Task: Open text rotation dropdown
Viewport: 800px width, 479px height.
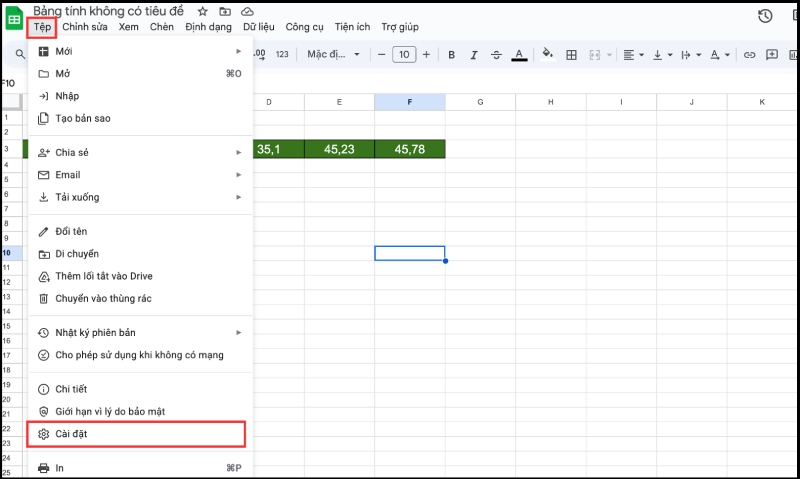Action: (720, 55)
